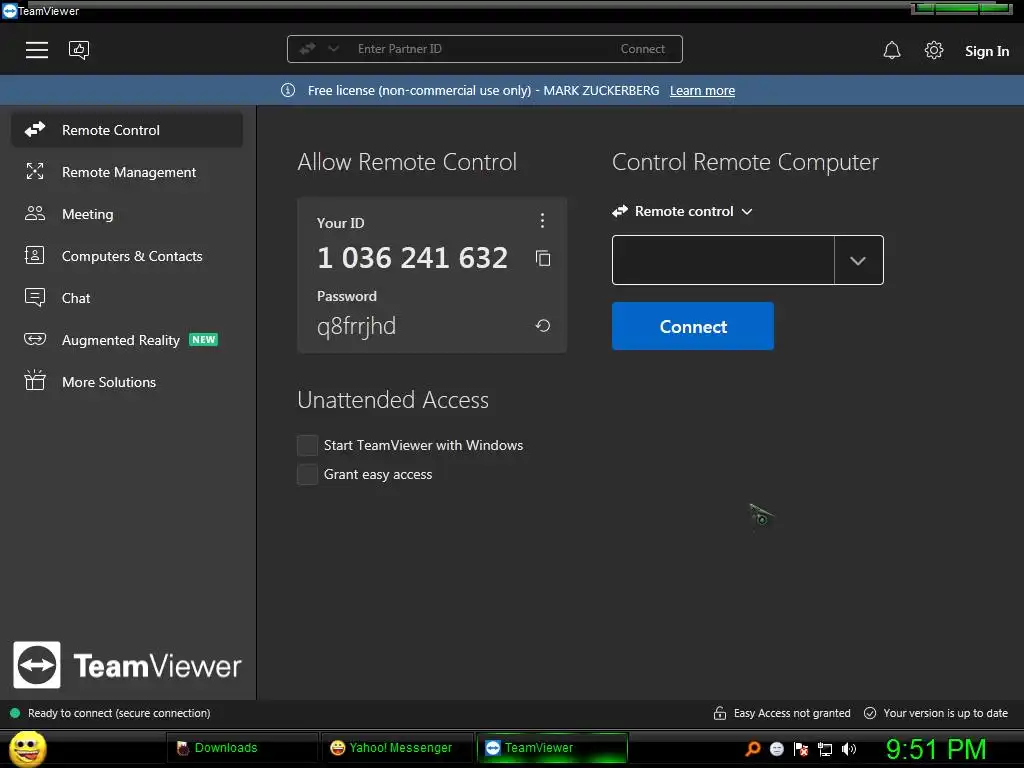Open Augmented Reality section
This screenshot has width=1024, height=768.
tap(127, 340)
